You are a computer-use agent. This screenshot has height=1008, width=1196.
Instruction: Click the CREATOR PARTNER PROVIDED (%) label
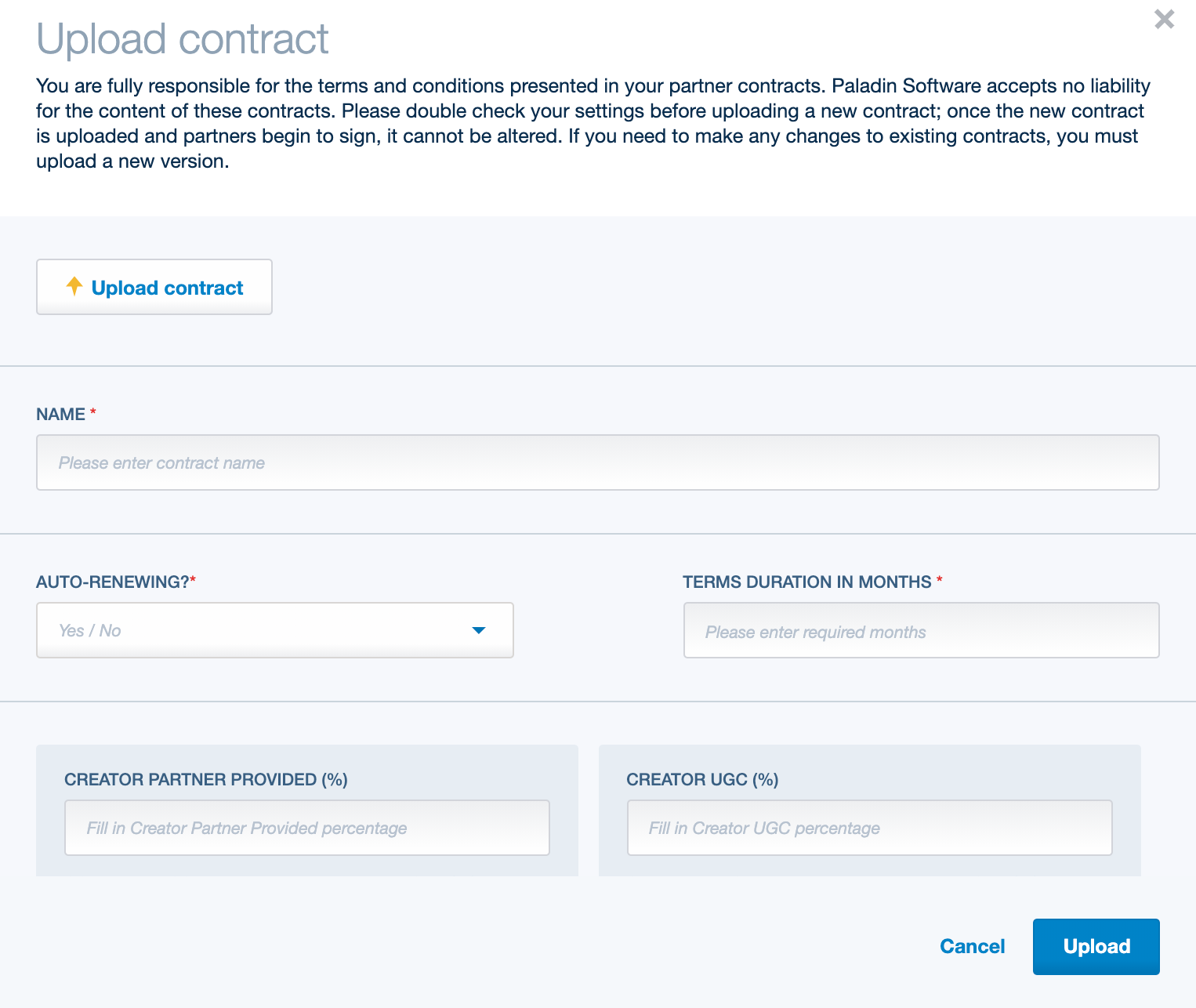(206, 779)
